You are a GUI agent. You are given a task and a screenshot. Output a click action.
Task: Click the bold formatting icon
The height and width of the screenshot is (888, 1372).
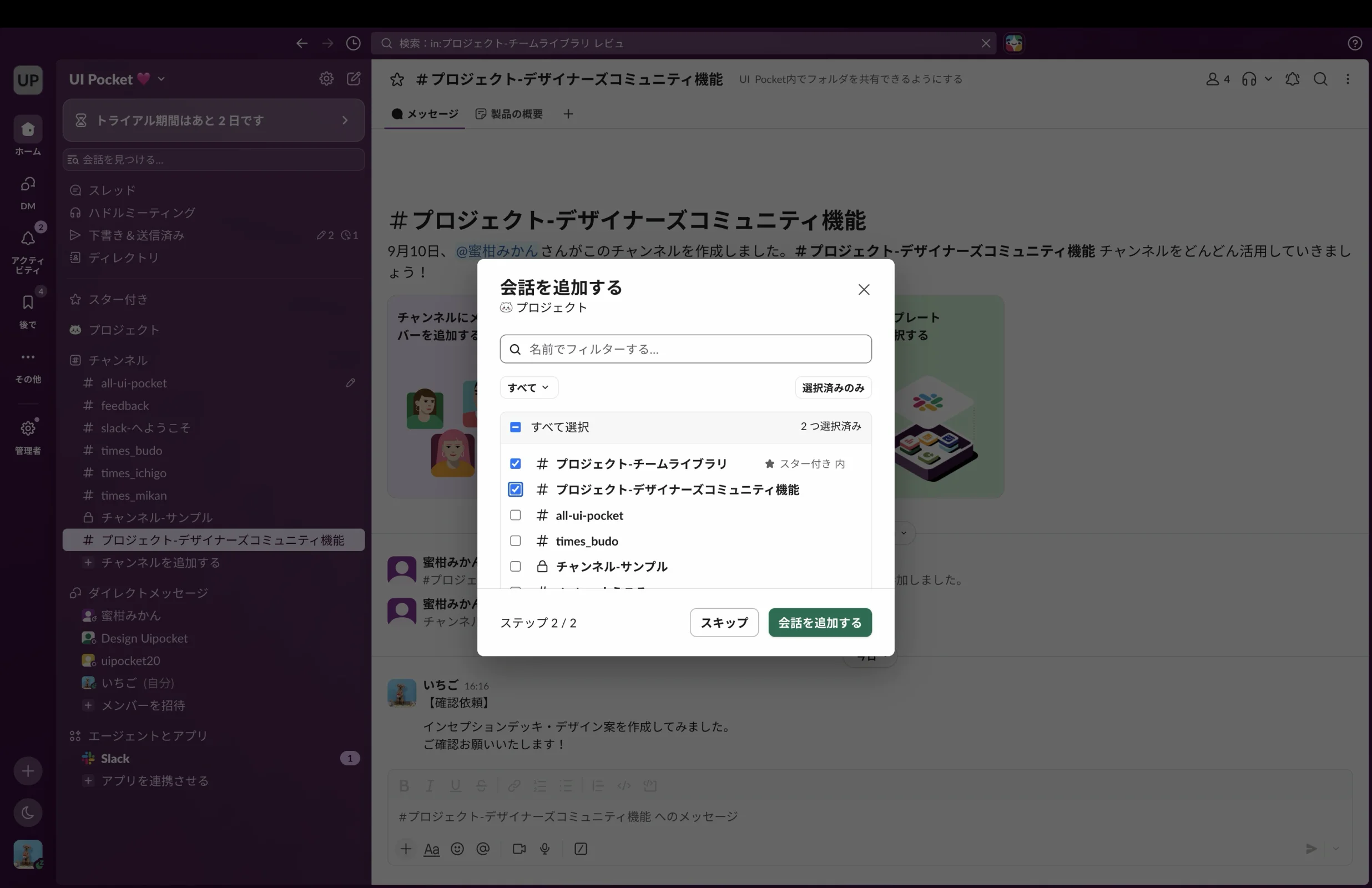coord(404,785)
